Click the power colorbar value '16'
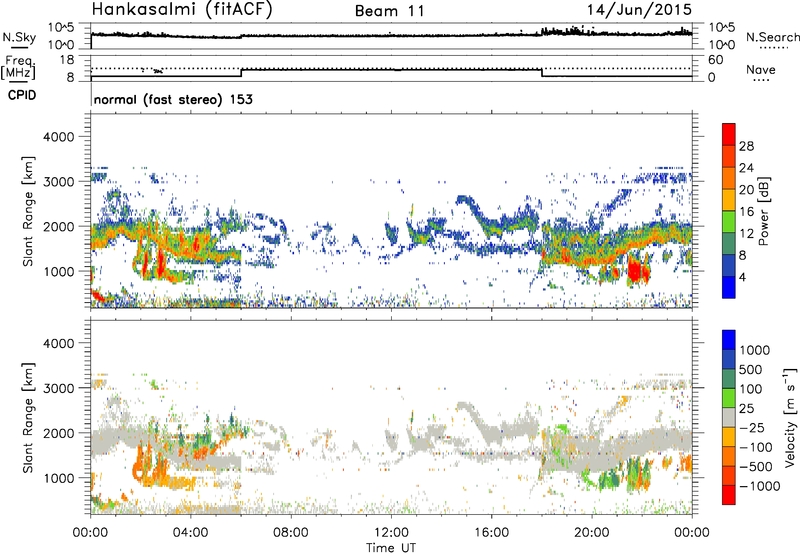 (x=746, y=212)
